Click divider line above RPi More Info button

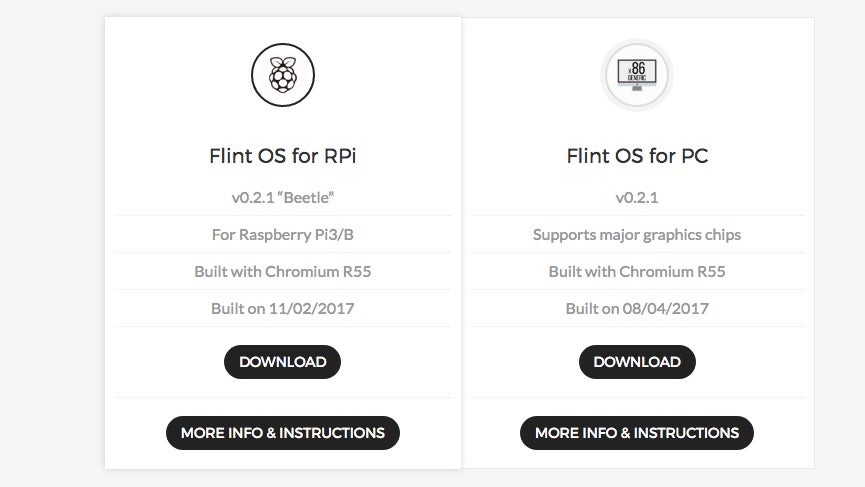pos(283,397)
